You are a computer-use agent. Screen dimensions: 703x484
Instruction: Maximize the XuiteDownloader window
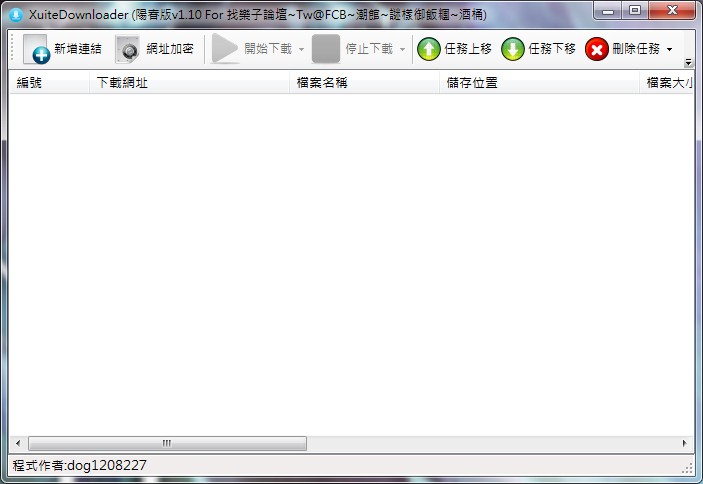(x=635, y=11)
